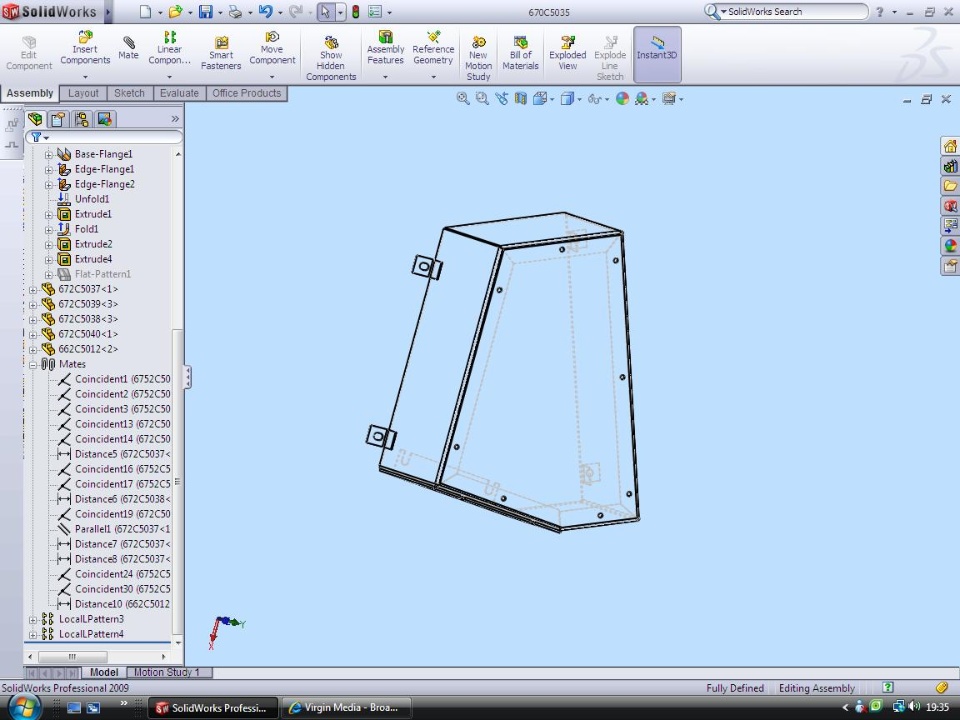Open the File Explorer task pane
960x720 pixels.
coord(950,186)
